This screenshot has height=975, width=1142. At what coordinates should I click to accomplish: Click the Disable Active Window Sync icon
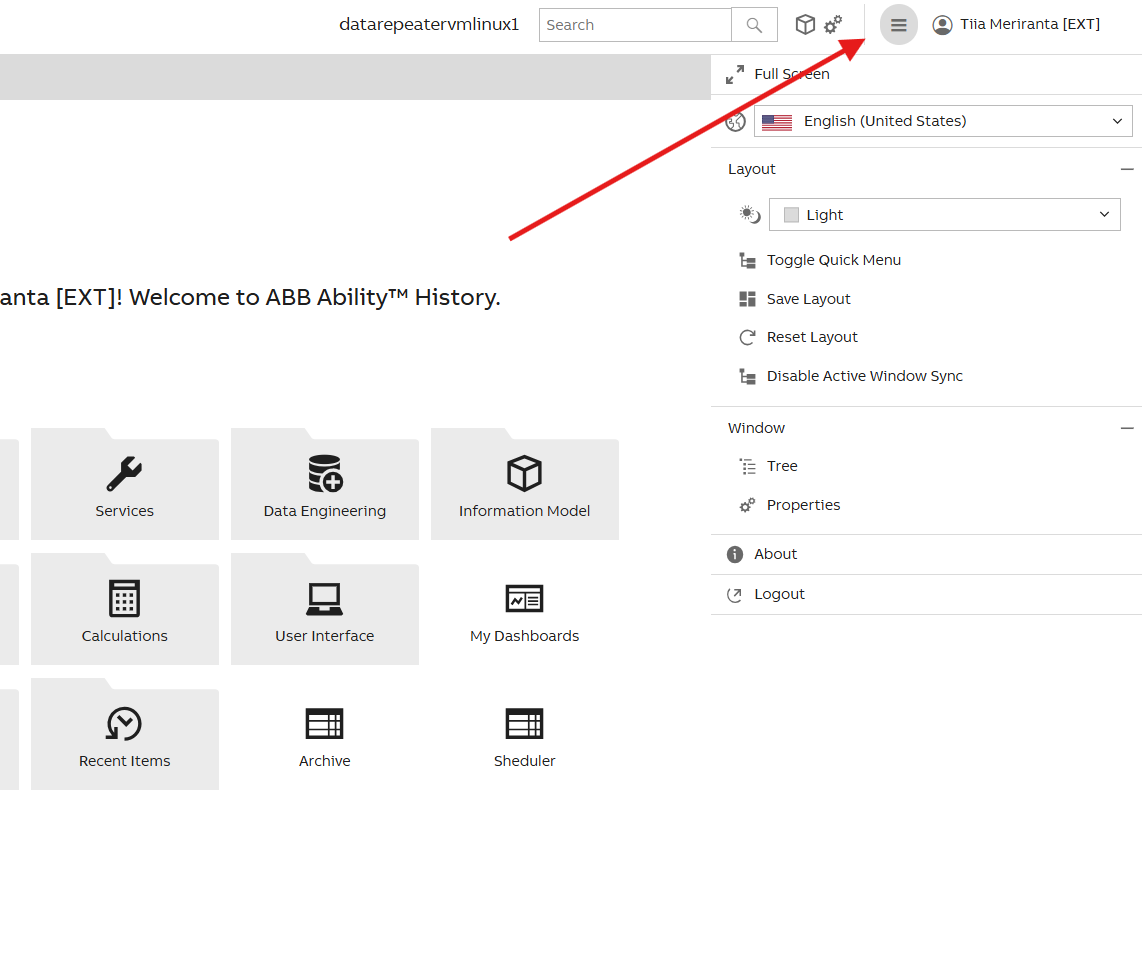pos(747,376)
